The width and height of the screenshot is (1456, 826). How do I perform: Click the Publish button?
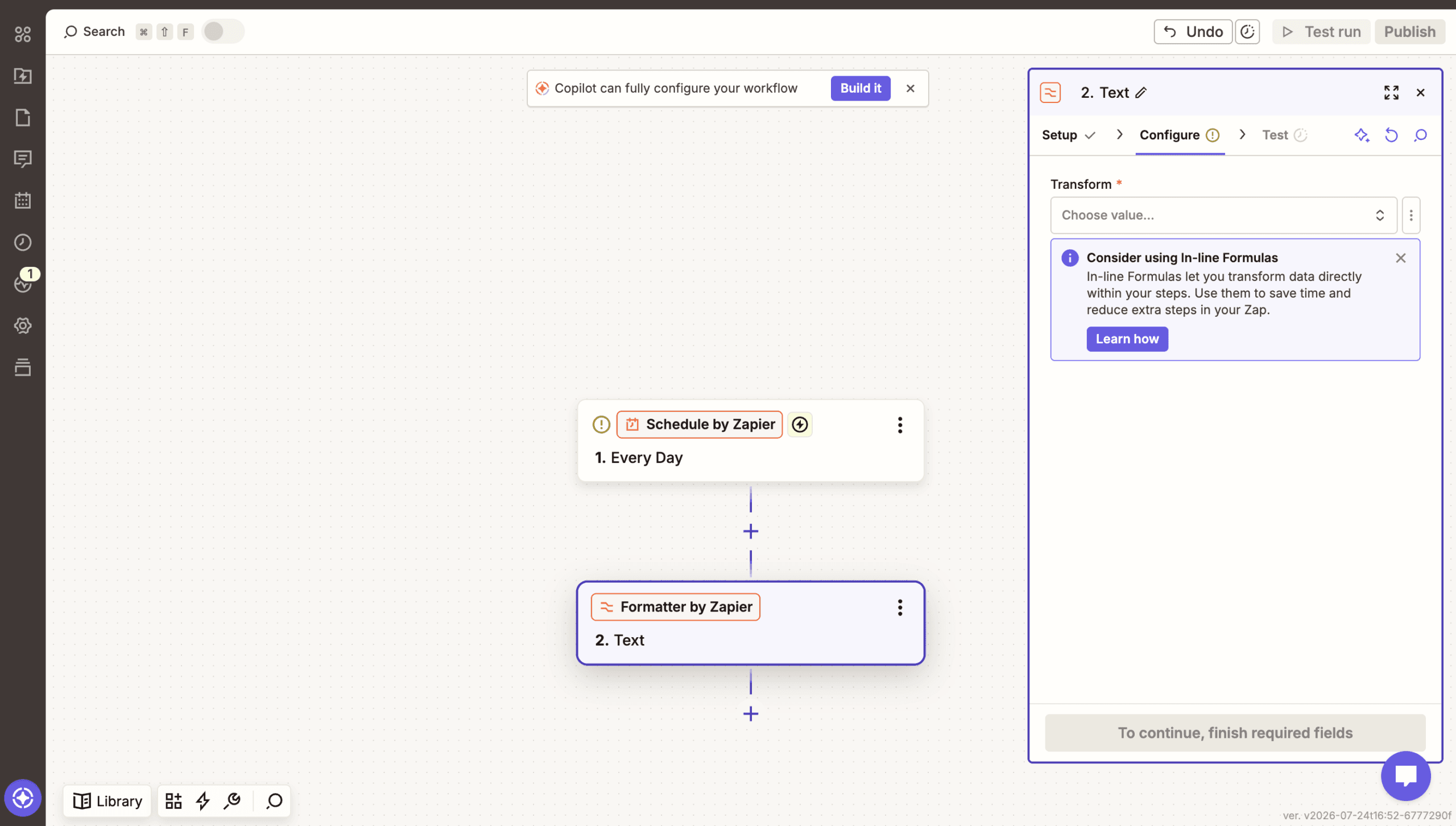tap(1410, 31)
